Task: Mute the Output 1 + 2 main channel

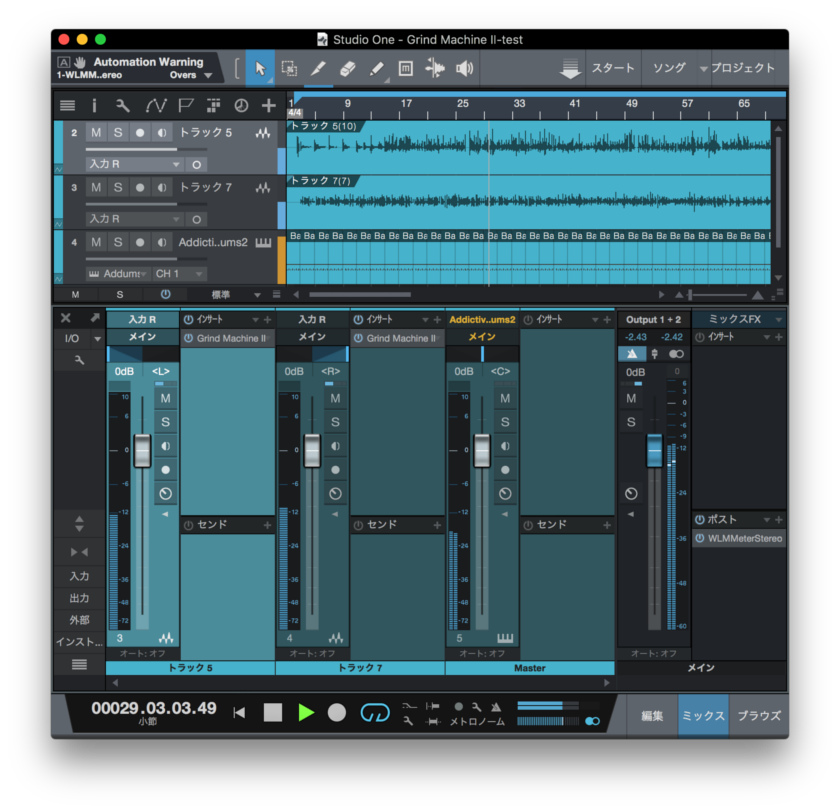Action: [x=631, y=398]
